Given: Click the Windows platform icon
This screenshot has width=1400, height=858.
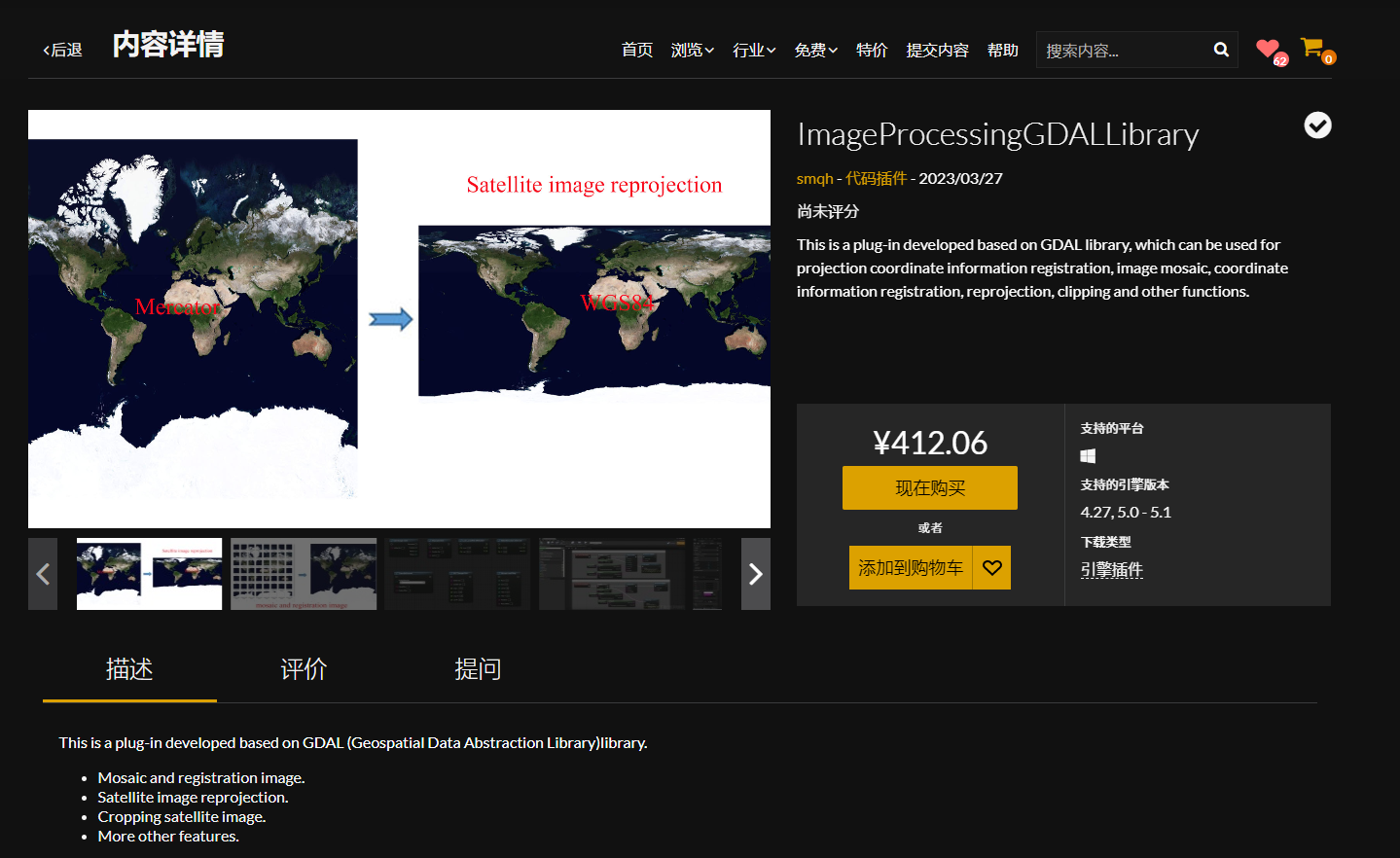Looking at the screenshot, I should (1088, 455).
